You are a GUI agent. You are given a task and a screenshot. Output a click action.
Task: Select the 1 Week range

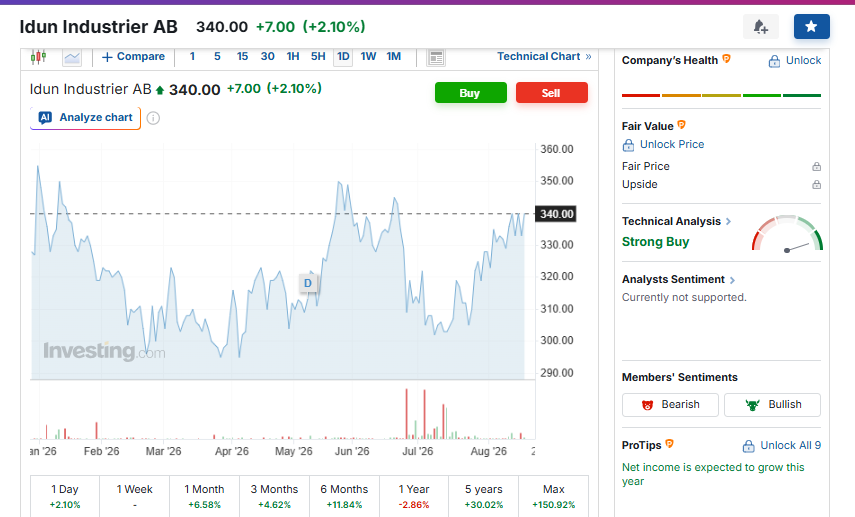tap(135, 496)
